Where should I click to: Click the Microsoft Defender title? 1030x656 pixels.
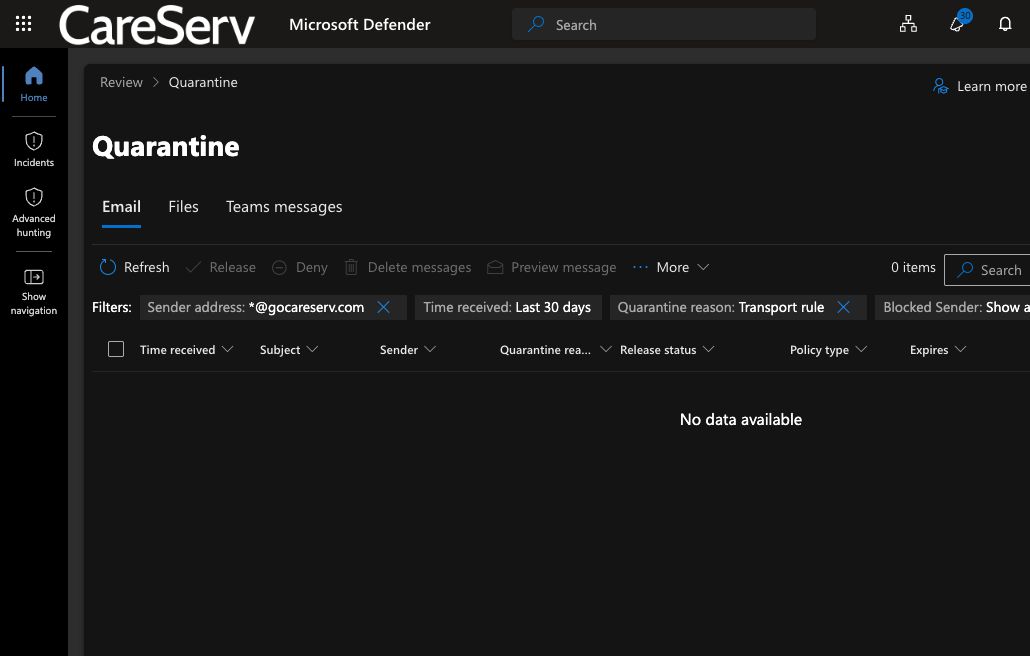(x=359, y=24)
